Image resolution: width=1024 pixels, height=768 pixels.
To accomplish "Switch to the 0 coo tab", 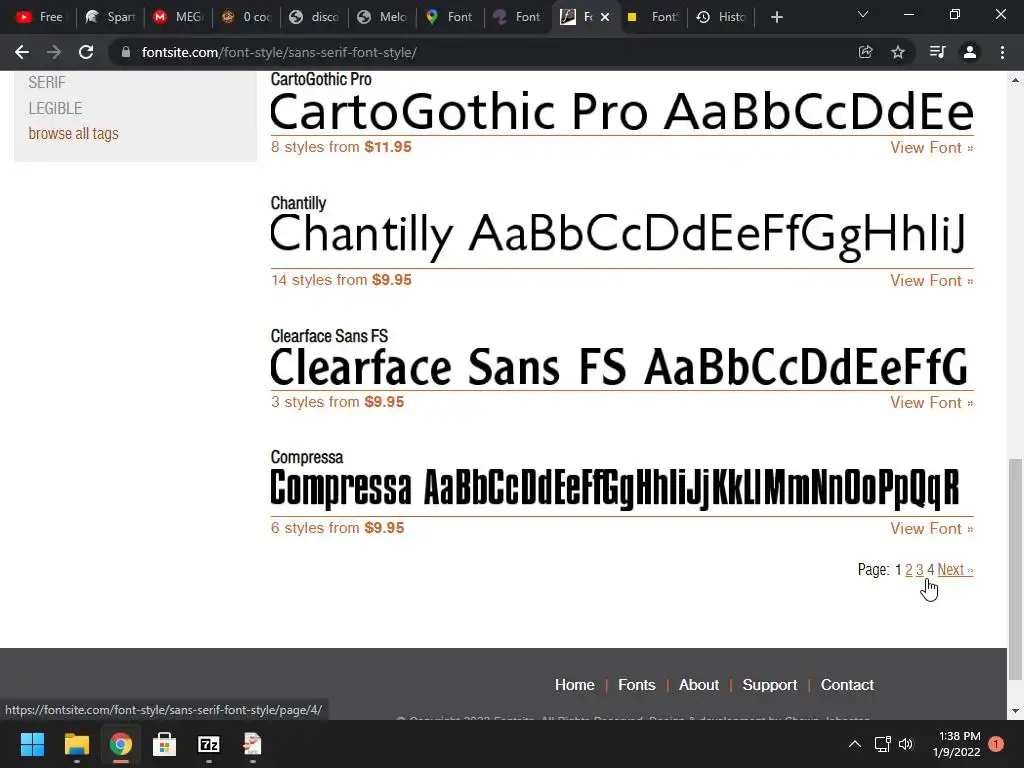I will pos(246,18).
